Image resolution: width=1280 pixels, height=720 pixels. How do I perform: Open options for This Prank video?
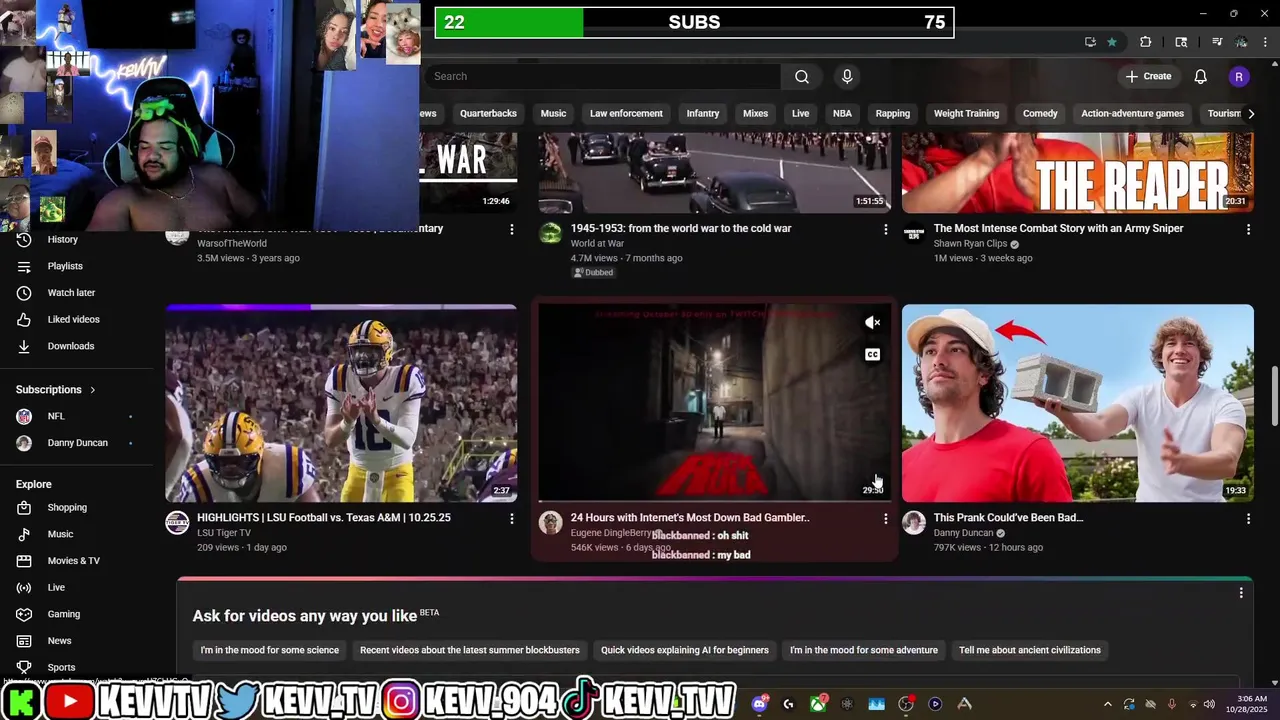point(1248,519)
